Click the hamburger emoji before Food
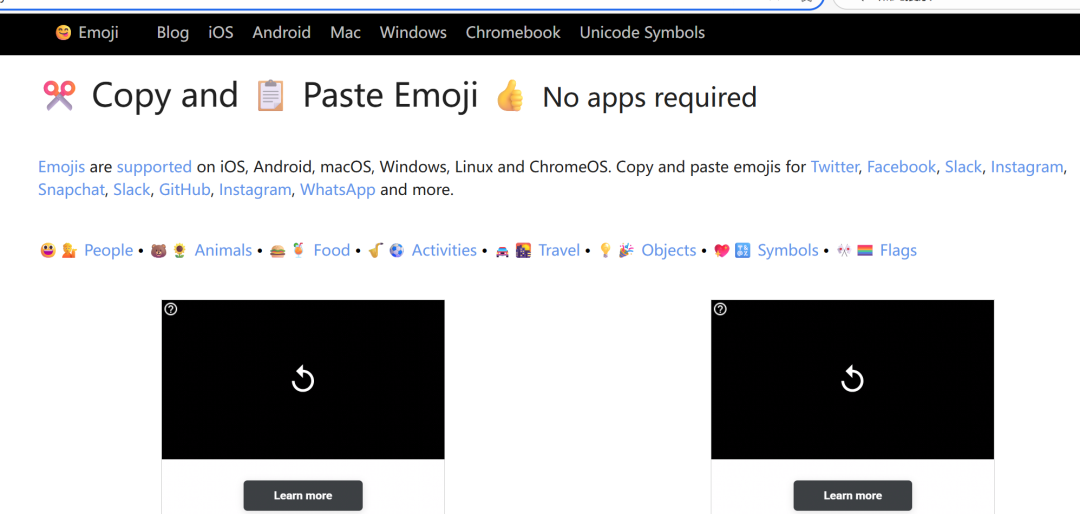Viewport: 1080px width, 514px height. tap(278, 251)
